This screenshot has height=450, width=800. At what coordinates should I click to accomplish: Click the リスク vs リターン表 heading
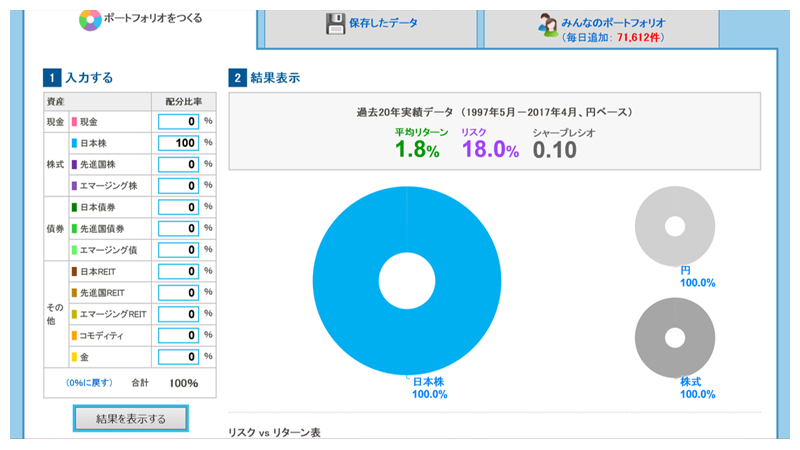274,433
